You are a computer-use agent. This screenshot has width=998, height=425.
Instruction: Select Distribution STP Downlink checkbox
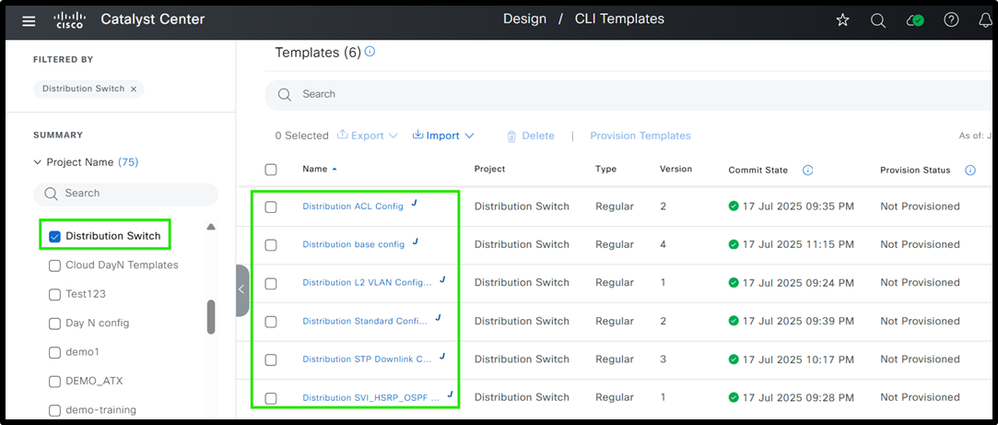click(x=271, y=360)
